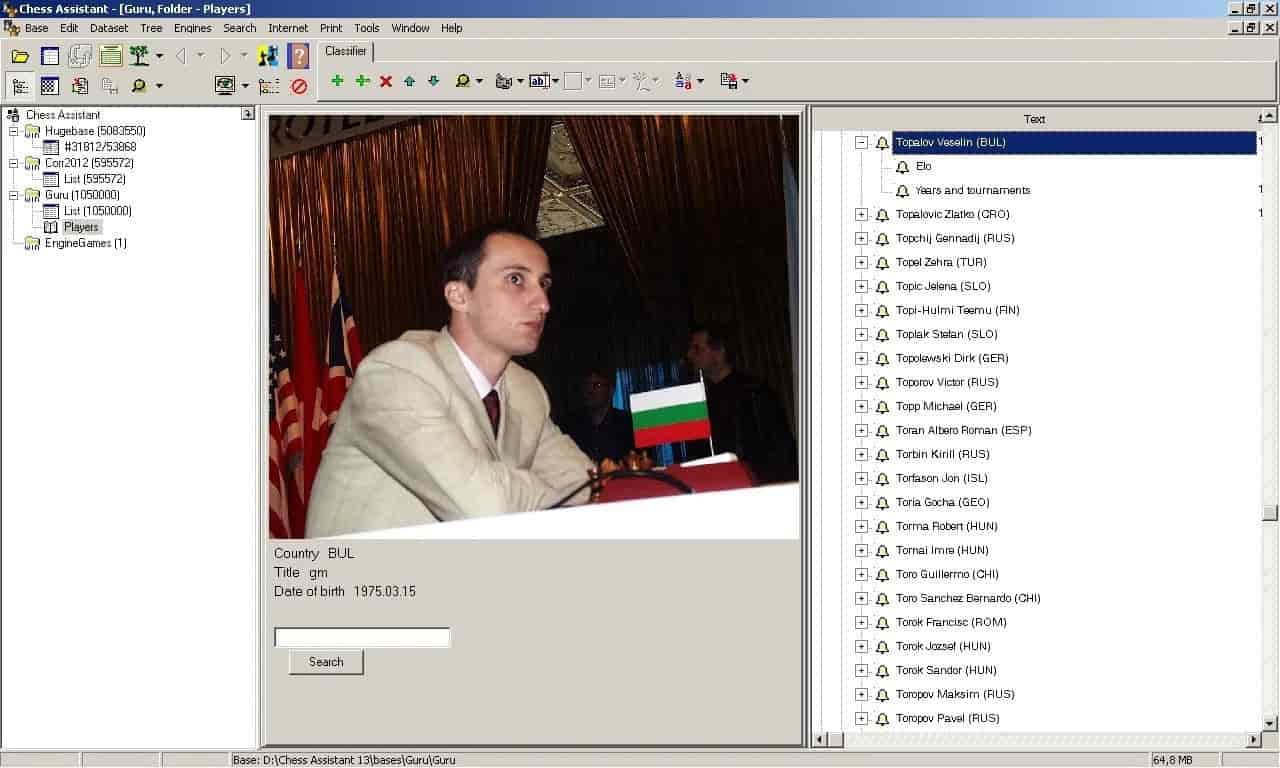The image size is (1280, 768).
Task: Collapse the Topalov Veselin (BUL) entry
Action: 861,143
